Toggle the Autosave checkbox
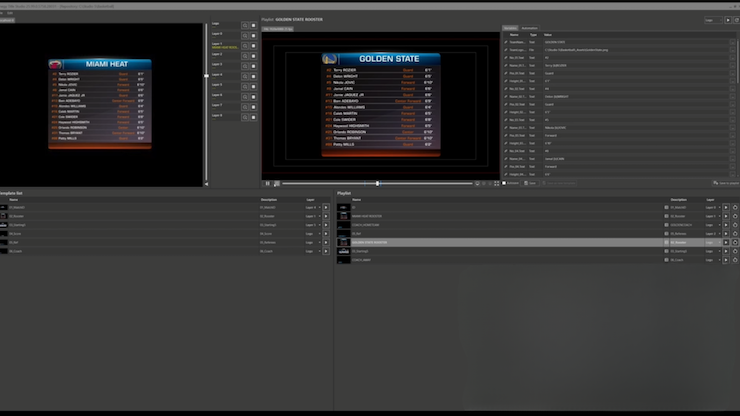 tap(504, 183)
